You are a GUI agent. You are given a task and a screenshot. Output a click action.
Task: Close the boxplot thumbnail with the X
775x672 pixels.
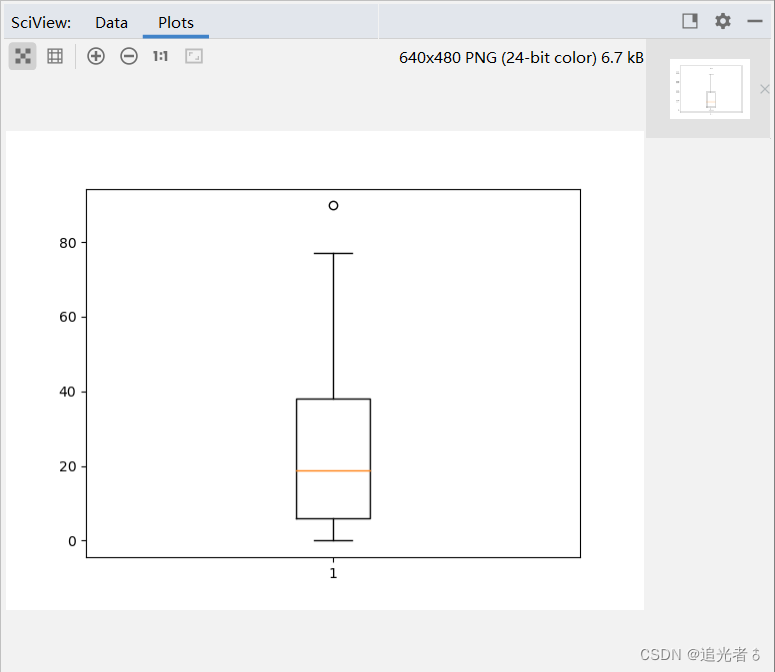tap(765, 89)
